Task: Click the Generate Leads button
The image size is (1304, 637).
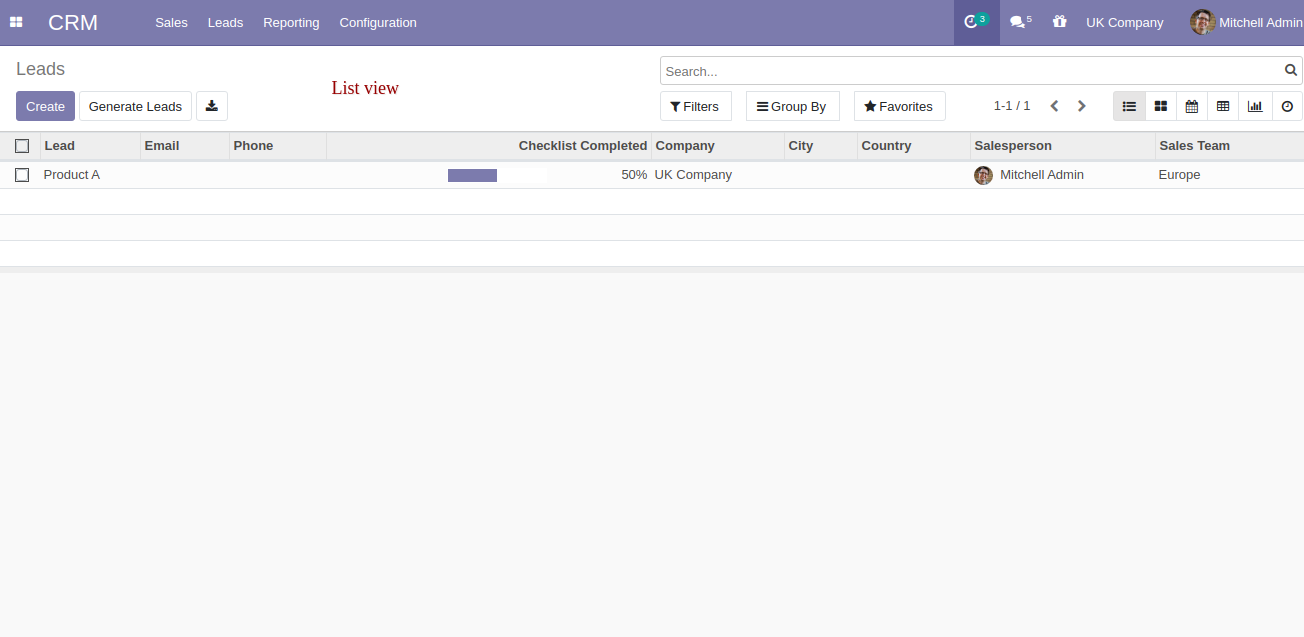Action: 135,106
